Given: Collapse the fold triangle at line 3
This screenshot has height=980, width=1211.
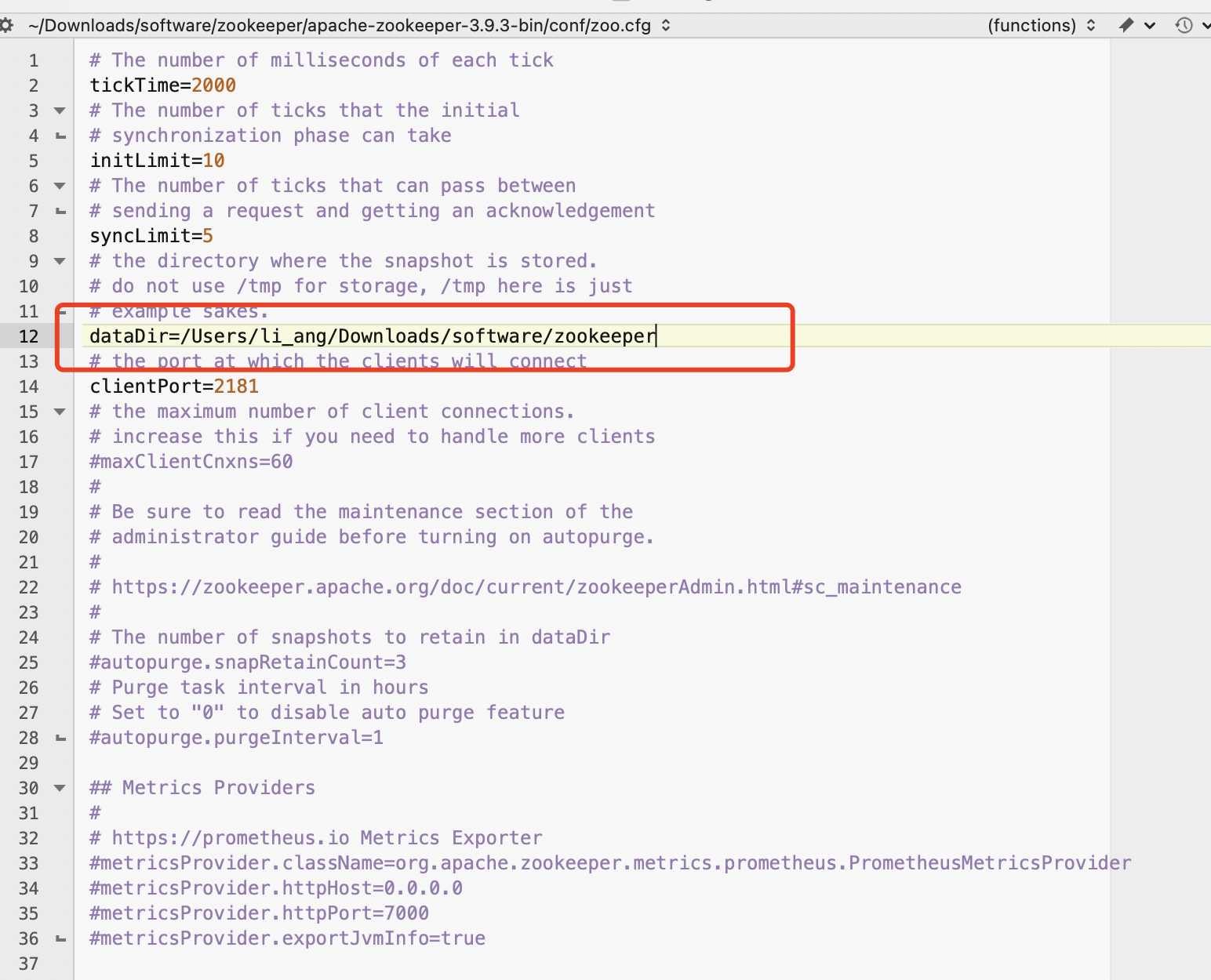Looking at the screenshot, I should 60,111.
